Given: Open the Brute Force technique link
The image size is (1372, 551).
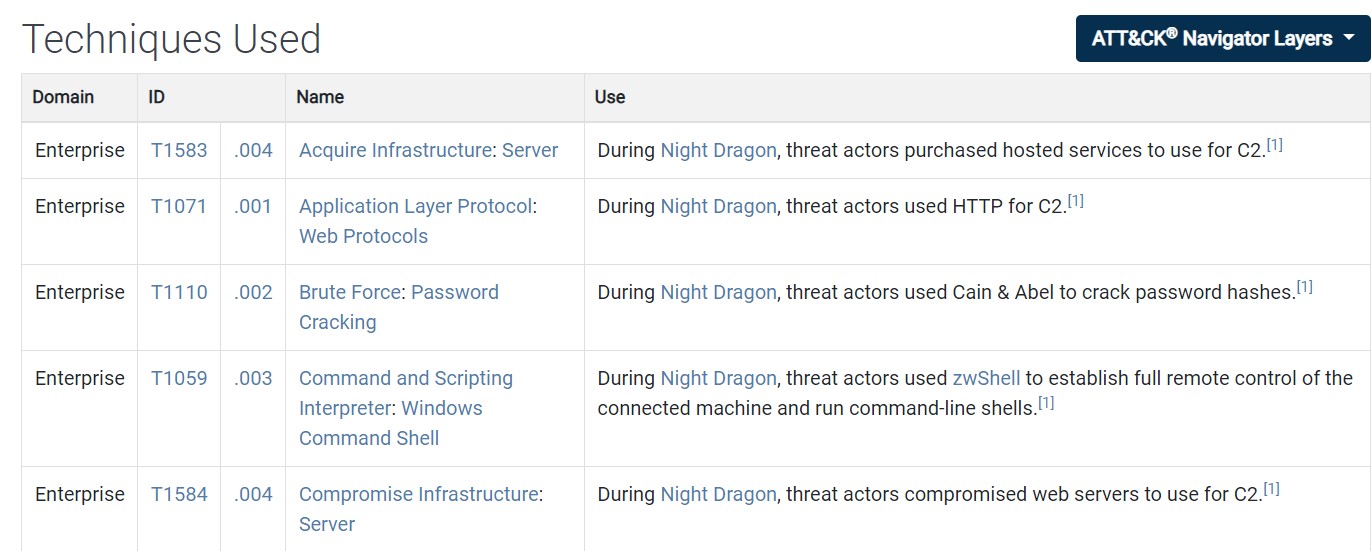Looking at the screenshot, I should pos(351,292).
